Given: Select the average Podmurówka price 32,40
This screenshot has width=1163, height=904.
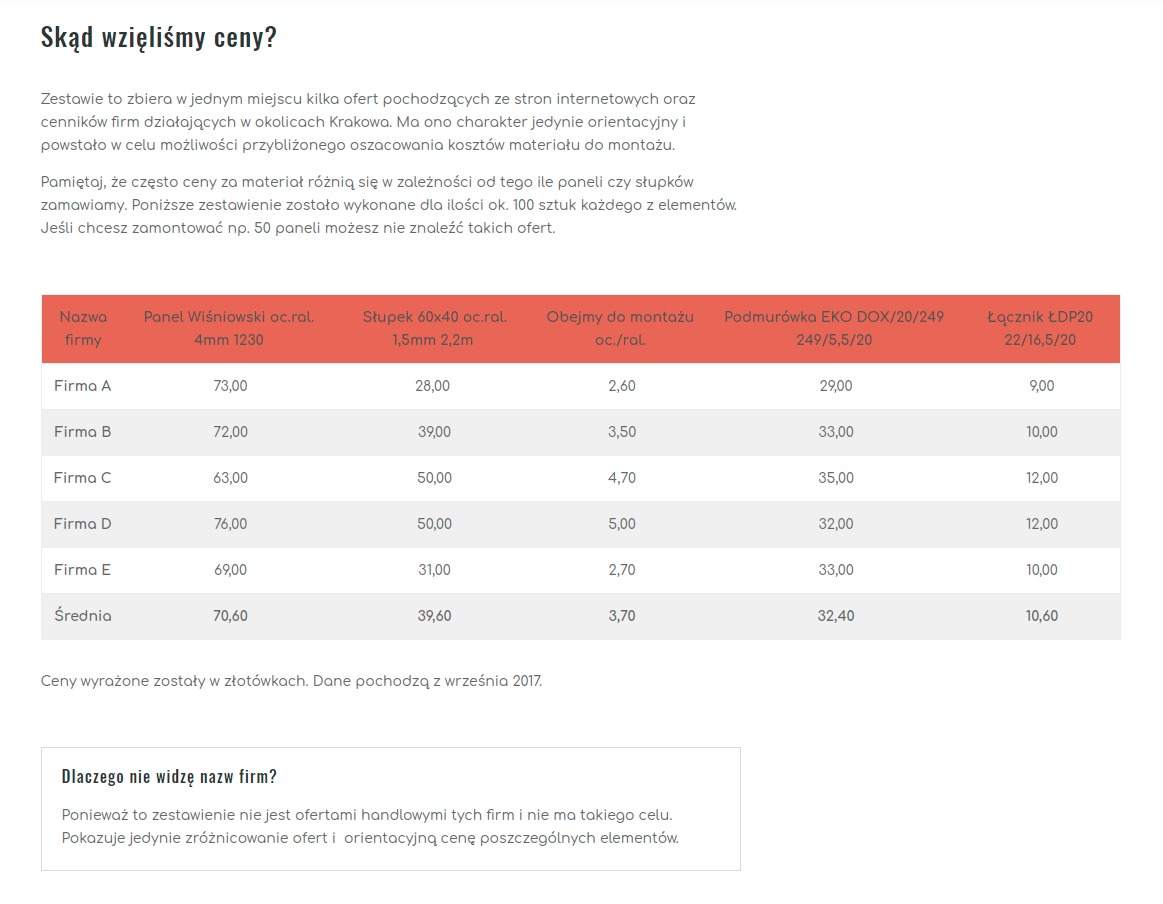Looking at the screenshot, I should click(x=835, y=616).
